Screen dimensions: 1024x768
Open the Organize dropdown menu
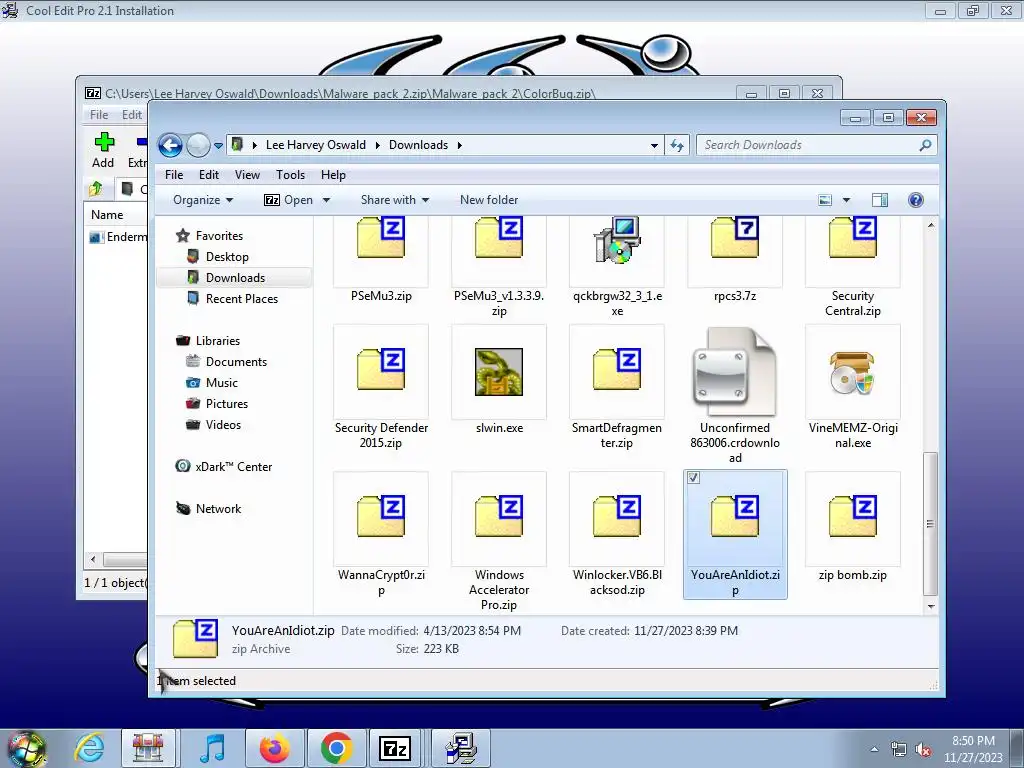(x=202, y=200)
